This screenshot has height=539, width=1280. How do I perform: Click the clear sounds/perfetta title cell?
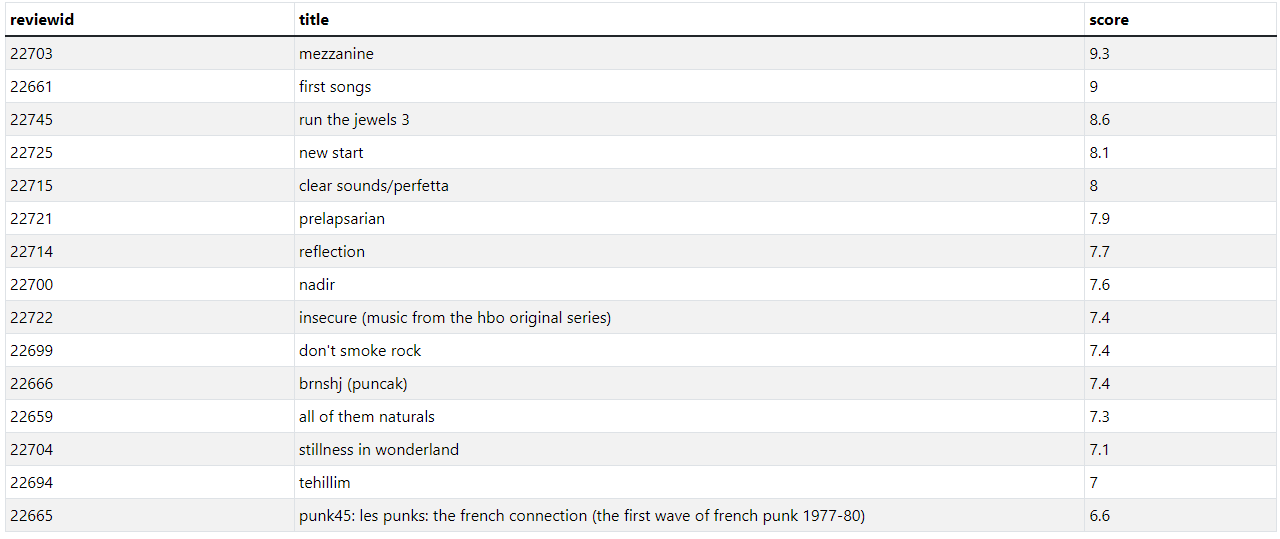click(689, 186)
